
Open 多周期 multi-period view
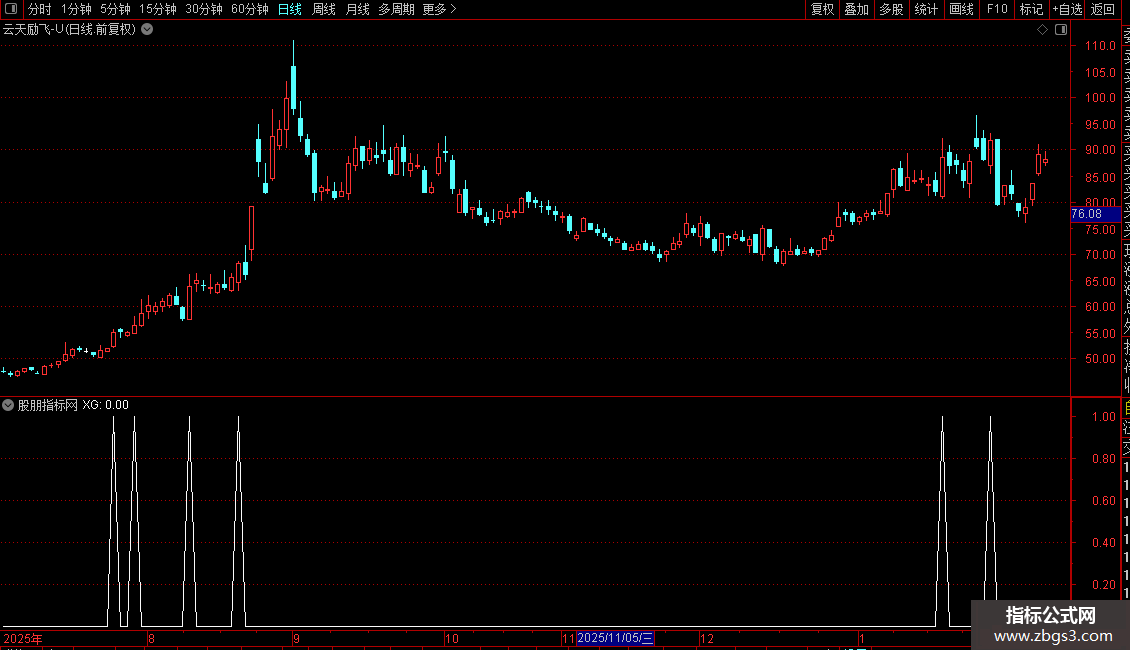(396, 9)
